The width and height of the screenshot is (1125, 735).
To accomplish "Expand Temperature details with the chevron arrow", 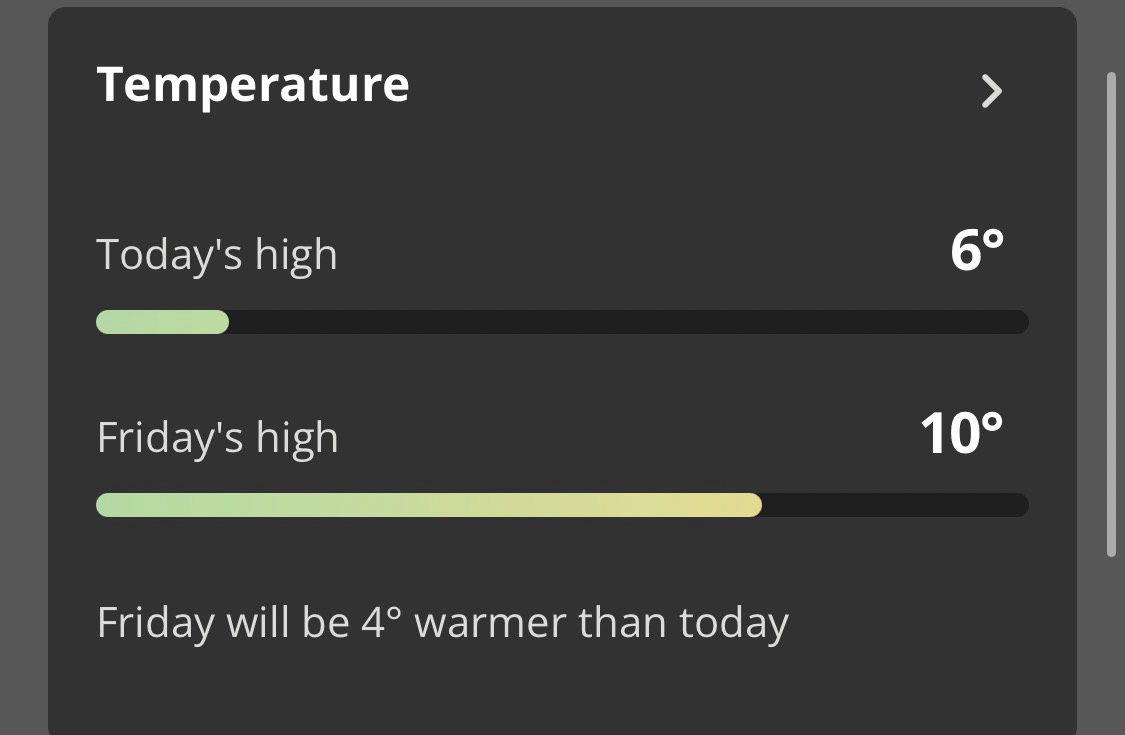I will coord(991,91).
